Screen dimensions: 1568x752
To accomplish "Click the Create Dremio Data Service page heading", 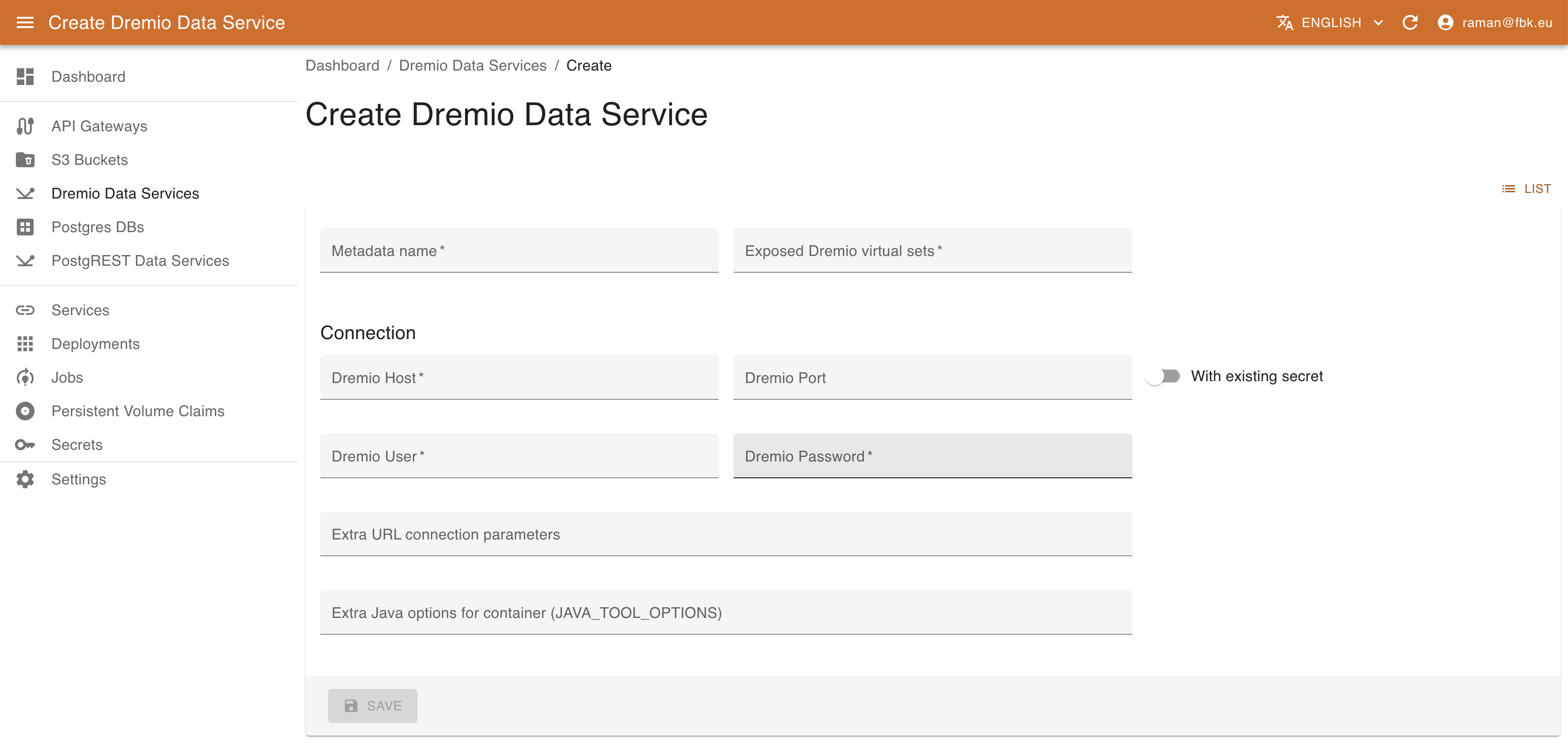I will click(507, 114).
